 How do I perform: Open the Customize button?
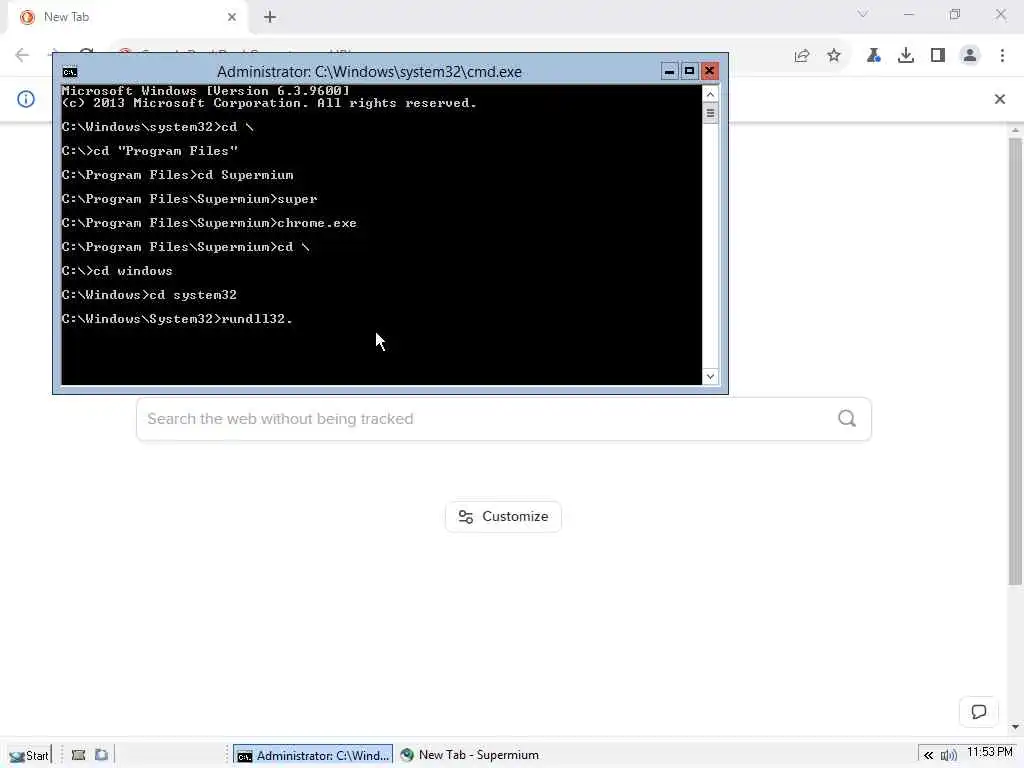click(504, 517)
